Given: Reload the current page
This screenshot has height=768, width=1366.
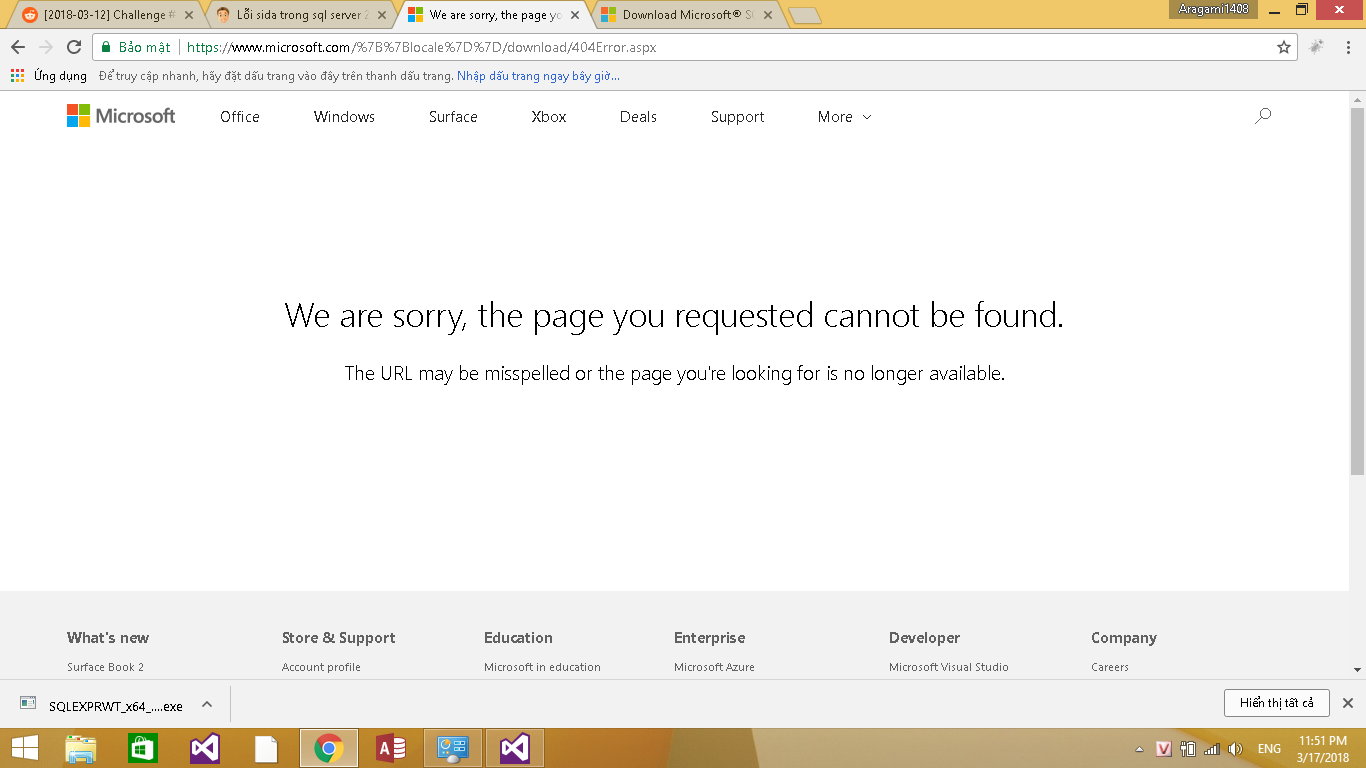Looking at the screenshot, I should point(74,47).
